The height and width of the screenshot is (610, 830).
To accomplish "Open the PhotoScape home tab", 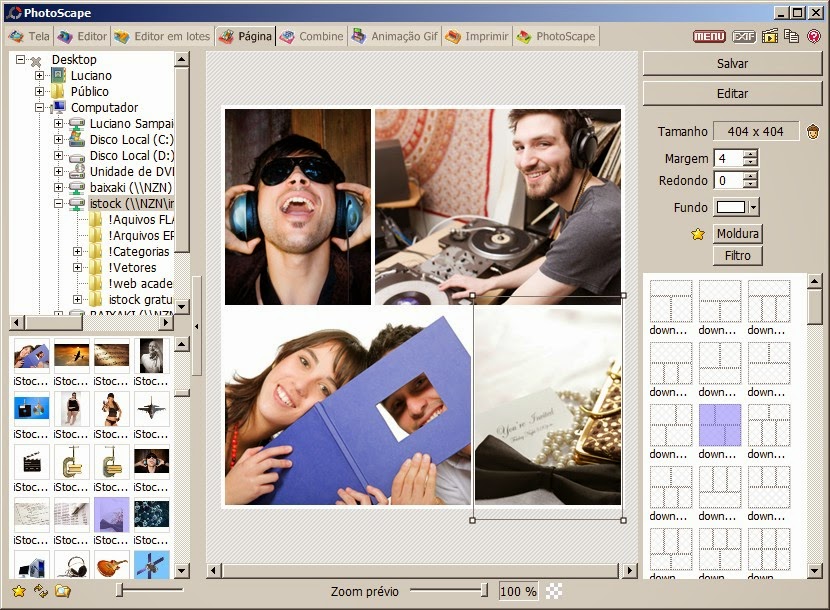I will [556, 37].
